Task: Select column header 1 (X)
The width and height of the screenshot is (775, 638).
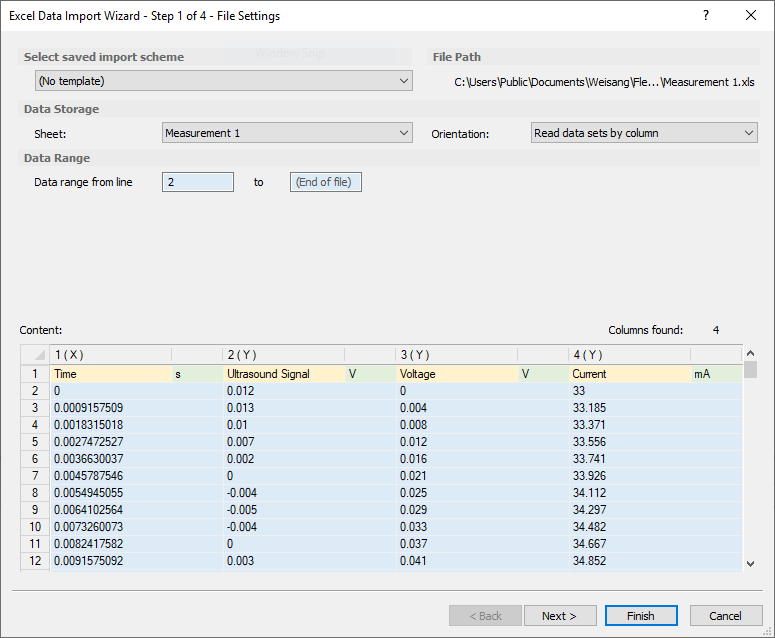Action: (111, 355)
